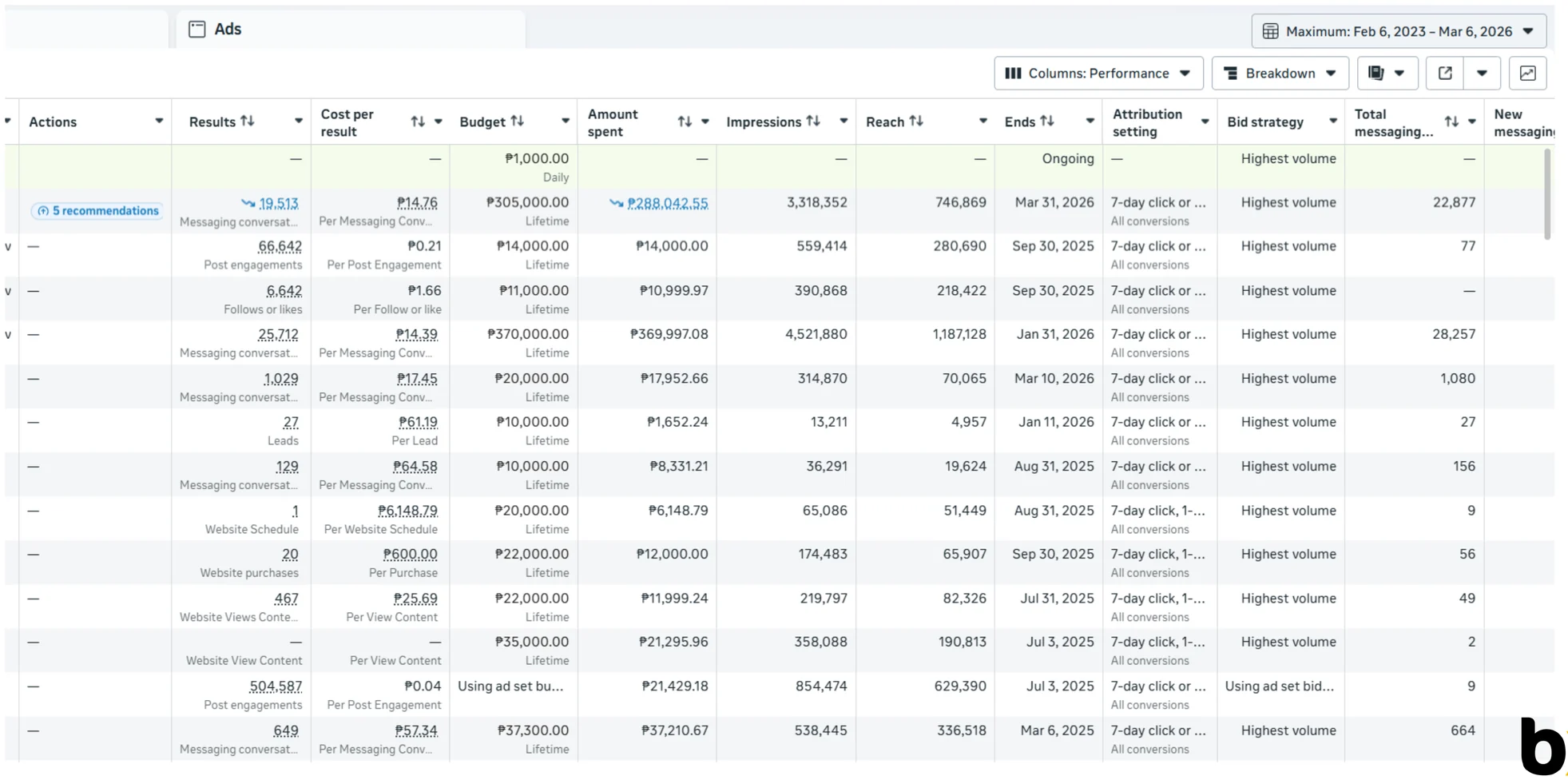Sort by Cost per result
This screenshot has height=780, width=1568.
pos(418,121)
